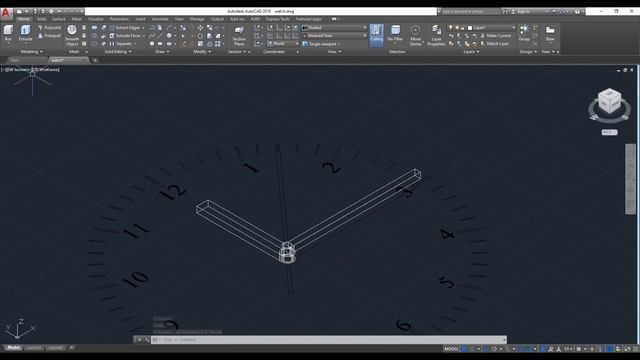Screen dimensions: 640x360
Task: Click the search keyword box
Action: point(471,11)
